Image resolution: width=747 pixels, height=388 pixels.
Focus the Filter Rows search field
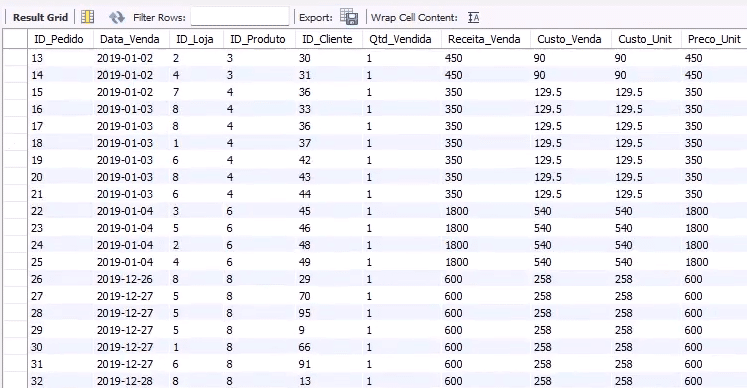240,17
